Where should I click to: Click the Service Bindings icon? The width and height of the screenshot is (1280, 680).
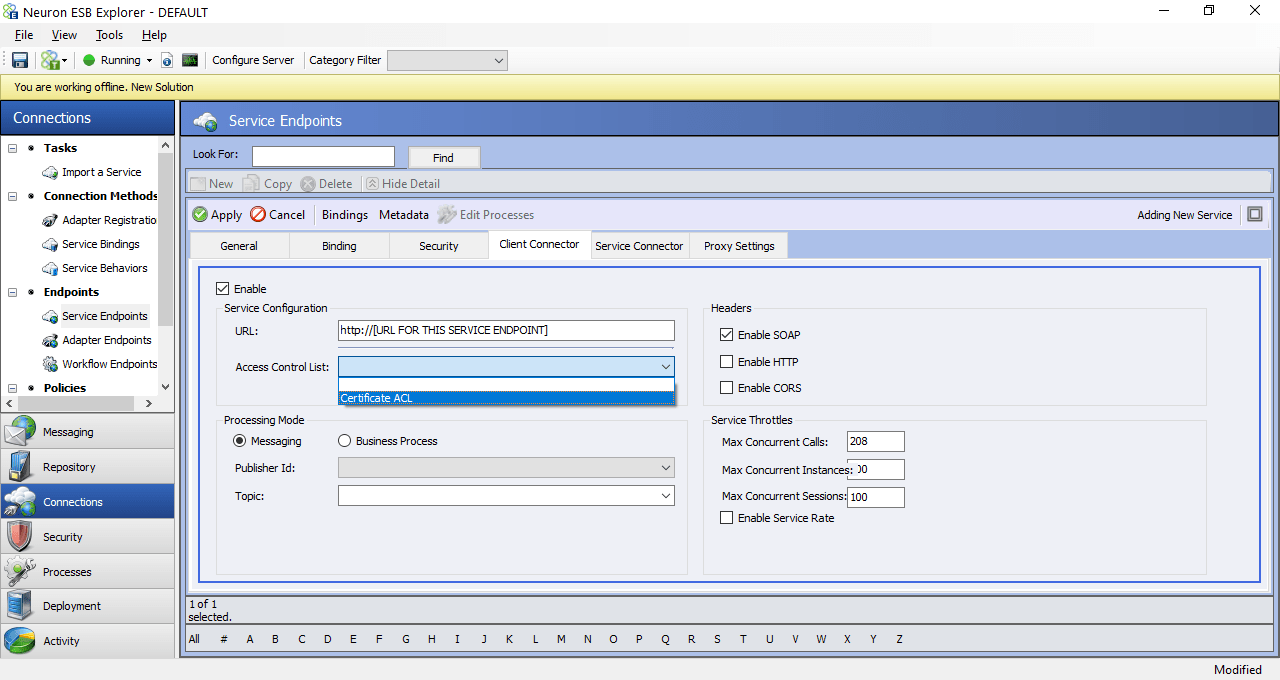50,244
